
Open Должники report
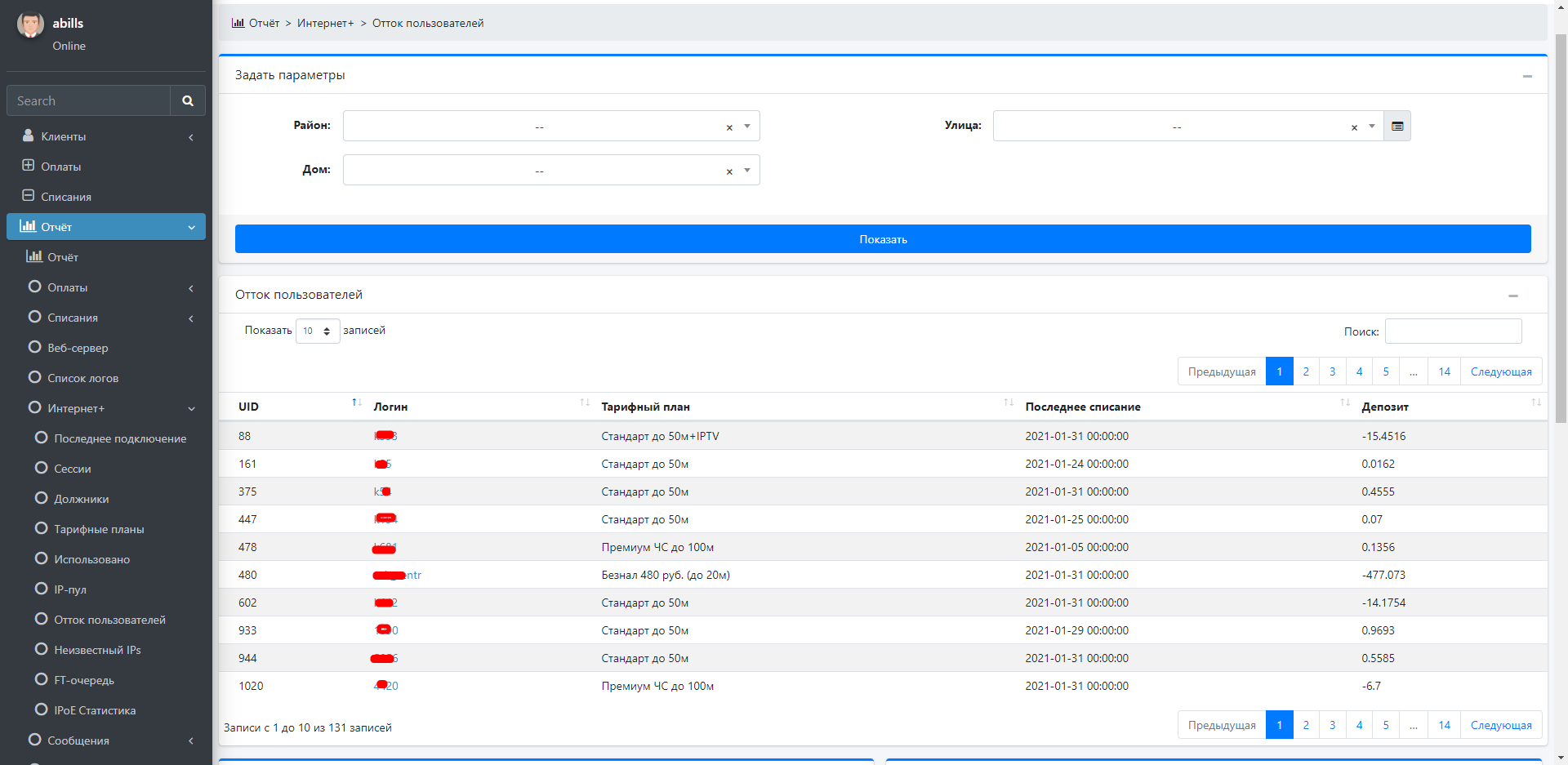tap(106, 499)
